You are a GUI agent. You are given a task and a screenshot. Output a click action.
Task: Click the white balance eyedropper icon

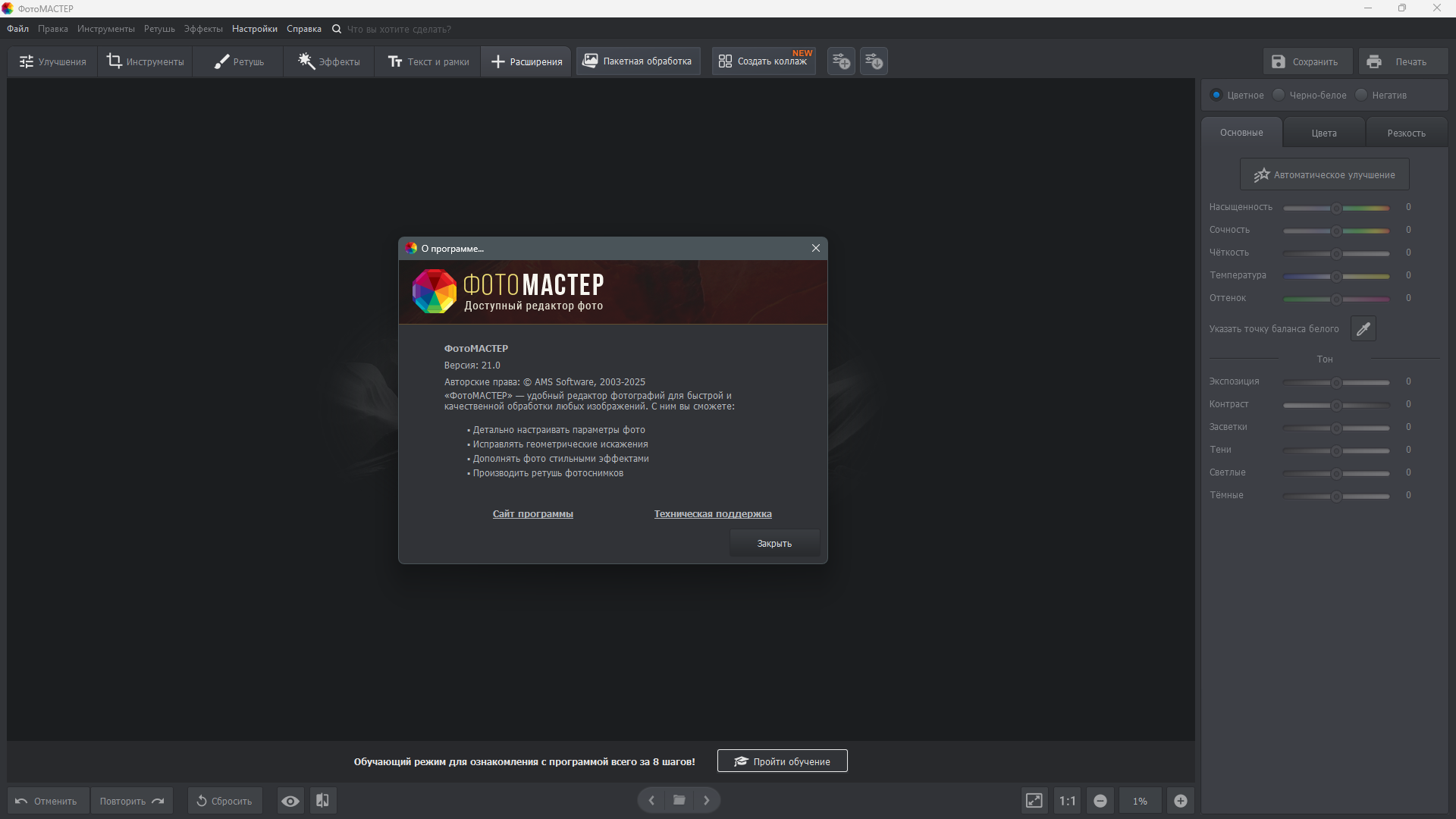click(1363, 328)
